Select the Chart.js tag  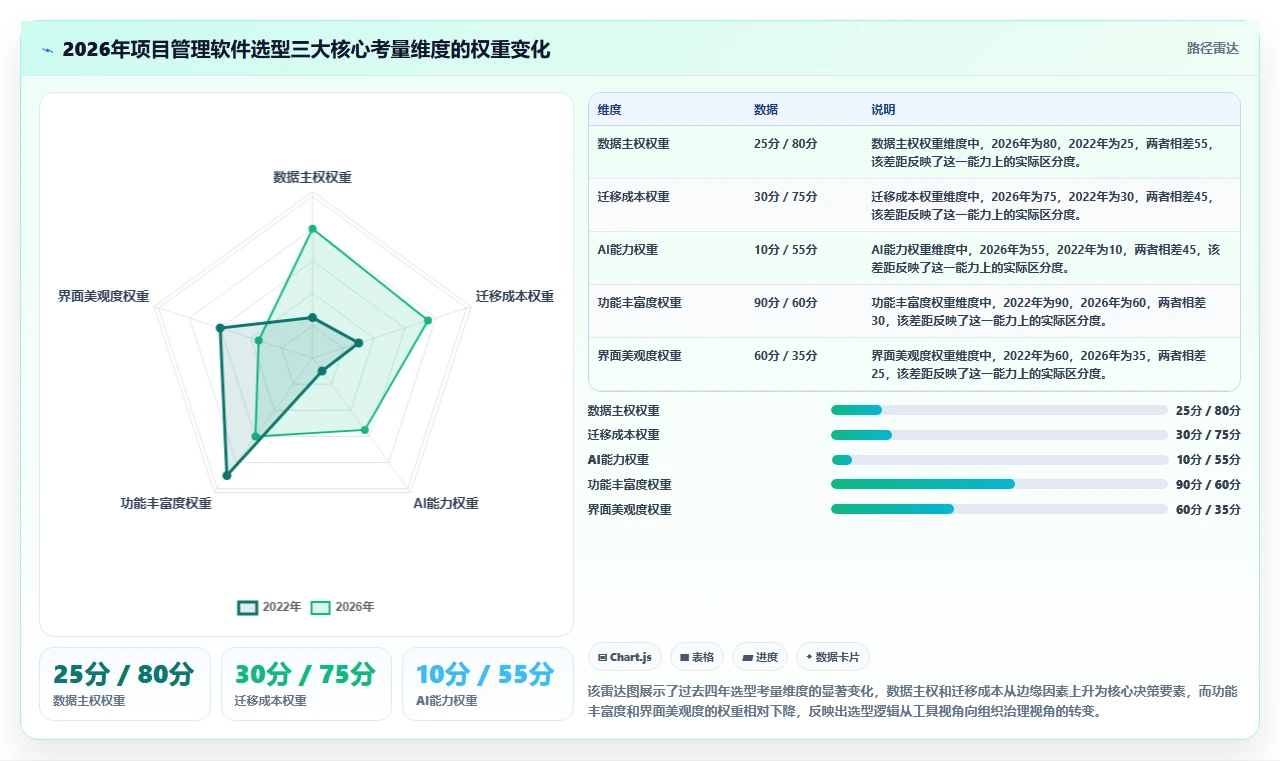[x=624, y=657]
